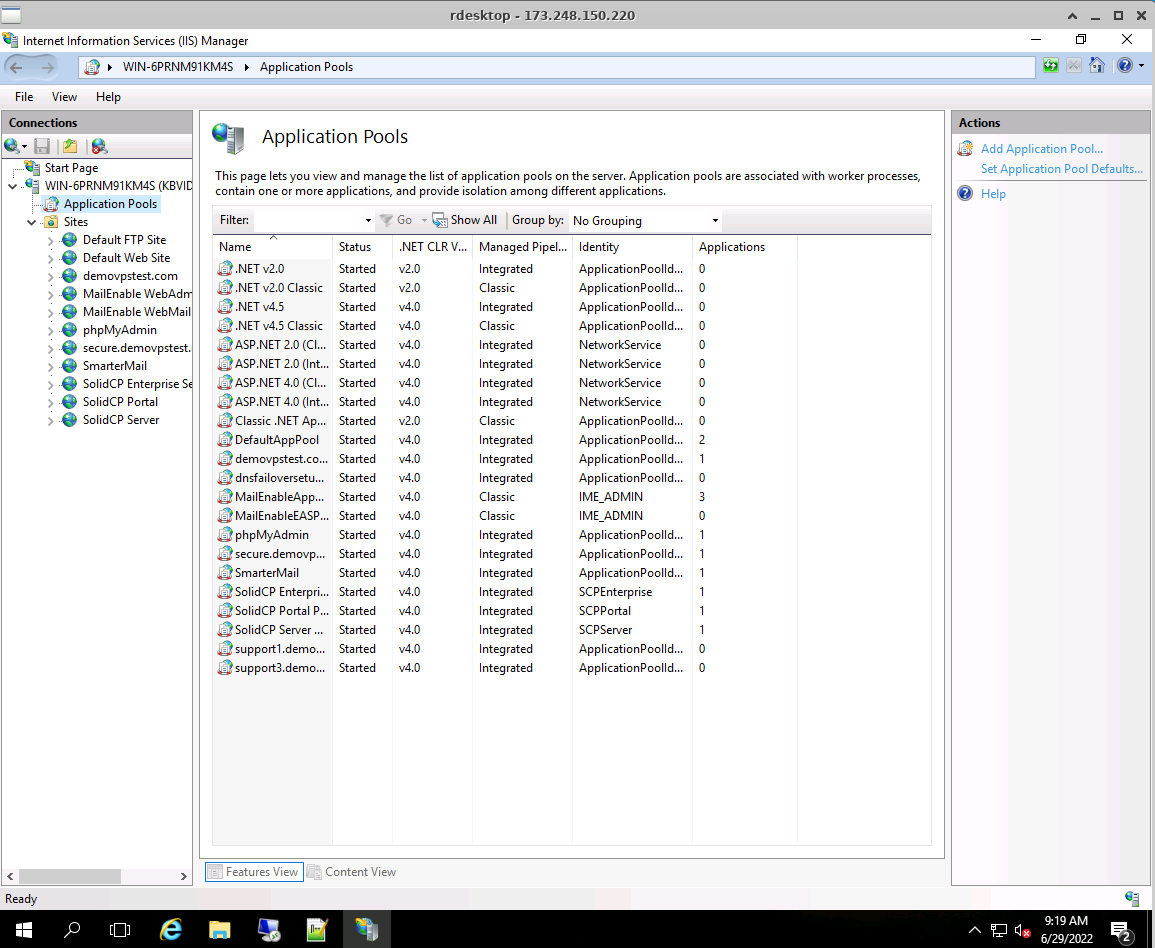The image size is (1155, 948).
Task: Expand the SolidCP Portal site node
Action: pyautogui.click(x=50, y=402)
